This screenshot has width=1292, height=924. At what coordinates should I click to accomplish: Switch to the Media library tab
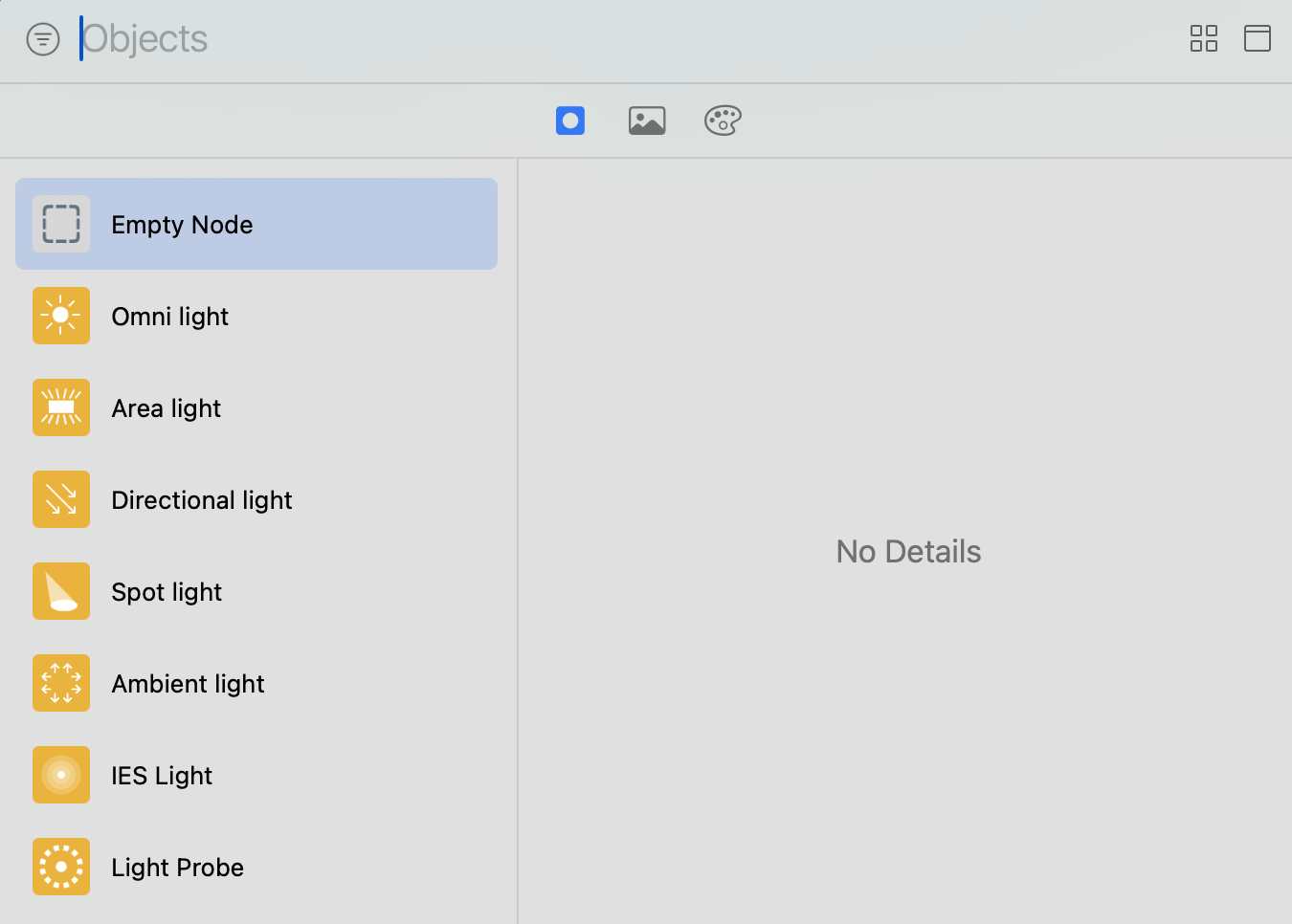click(647, 121)
